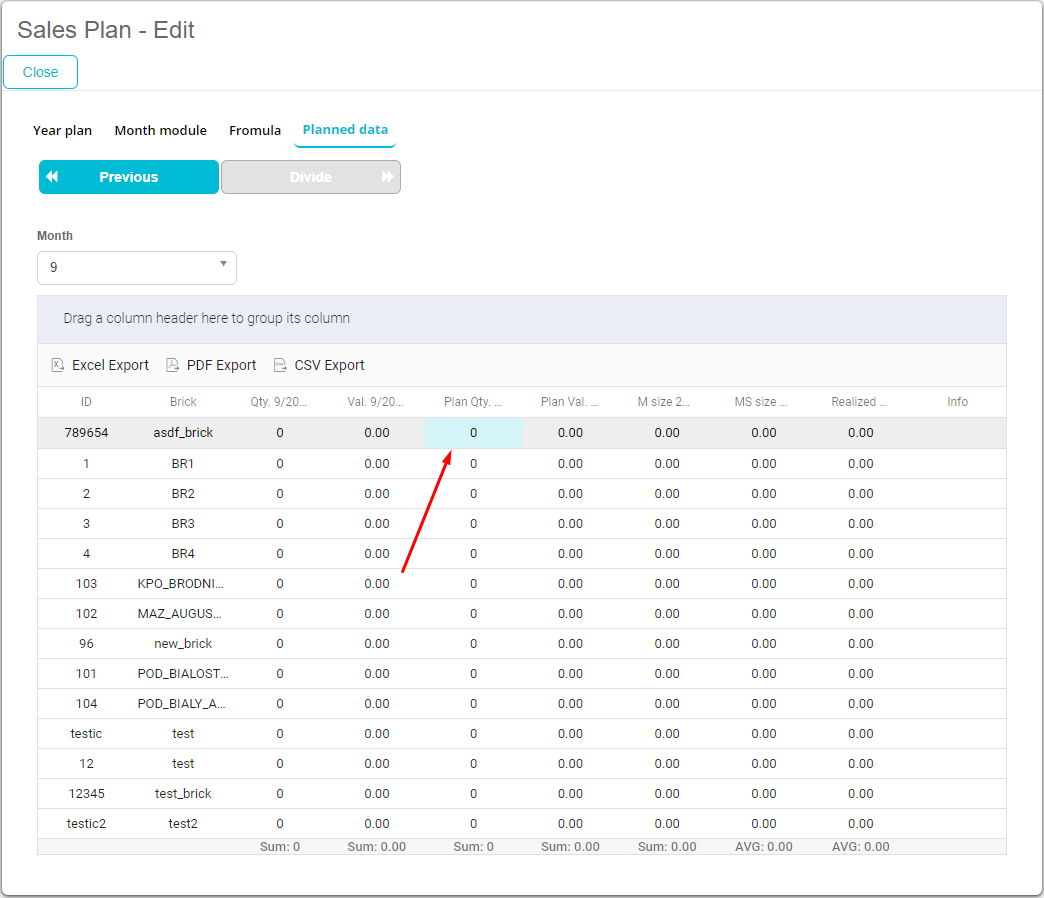Click the Excel Export icon
Image resolution: width=1044 pixels, height=898 pixels.
tap(58, 366)
